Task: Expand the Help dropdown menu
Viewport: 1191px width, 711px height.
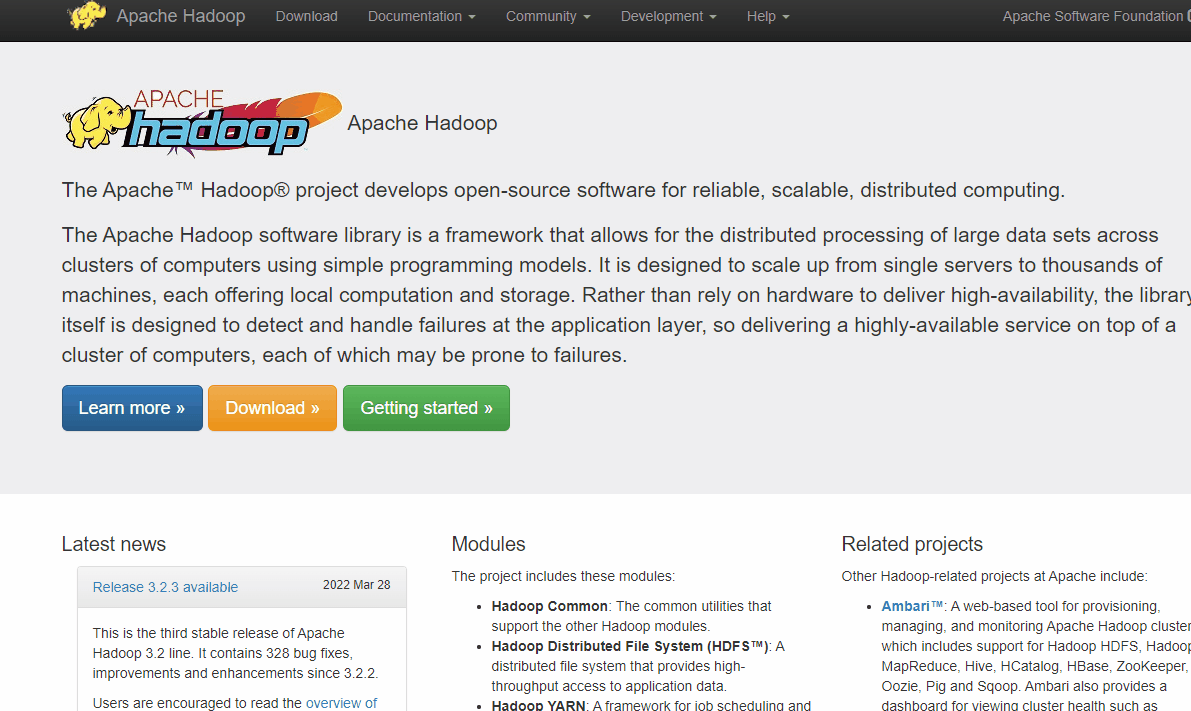Action: click(768, 16)
